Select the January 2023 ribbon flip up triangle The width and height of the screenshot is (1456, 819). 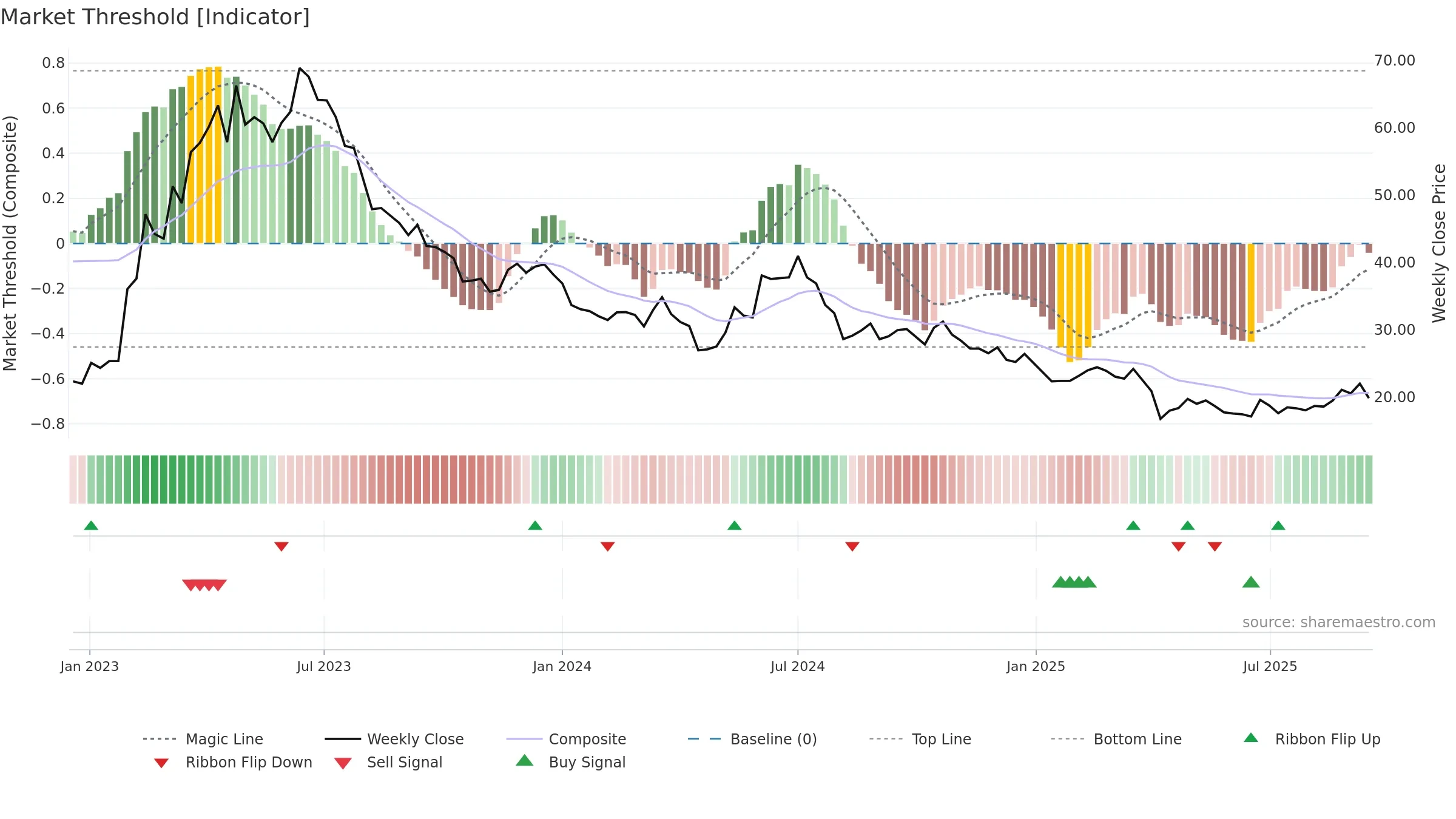point(91,525)
